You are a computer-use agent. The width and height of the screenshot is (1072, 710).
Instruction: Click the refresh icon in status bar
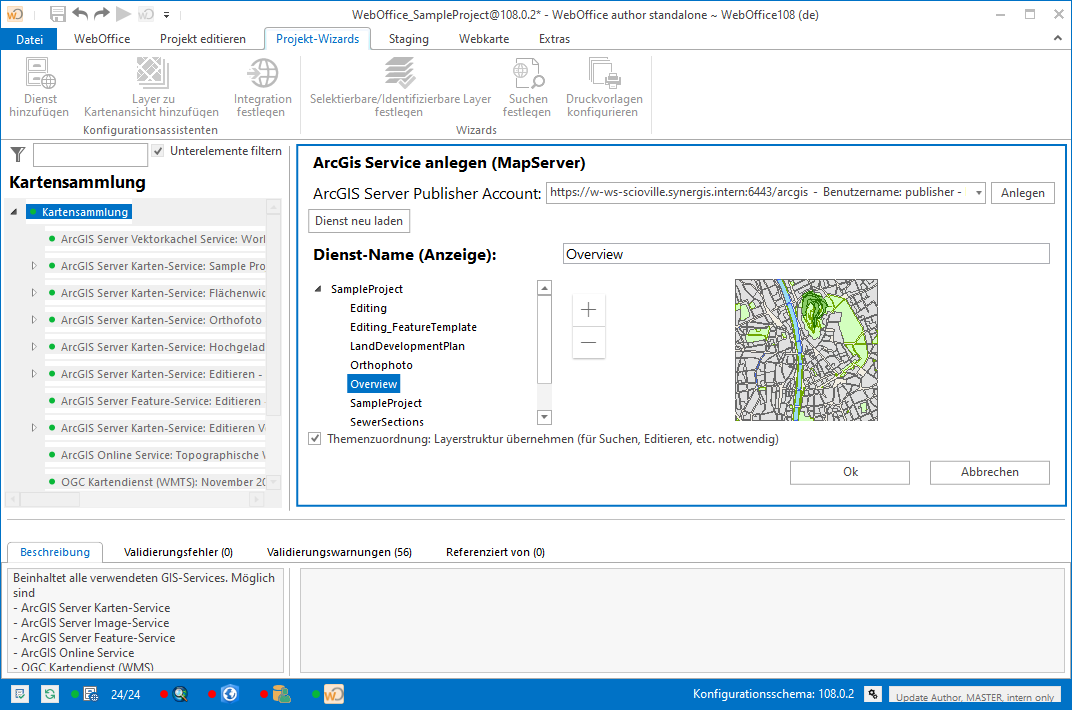pos(50,693)
